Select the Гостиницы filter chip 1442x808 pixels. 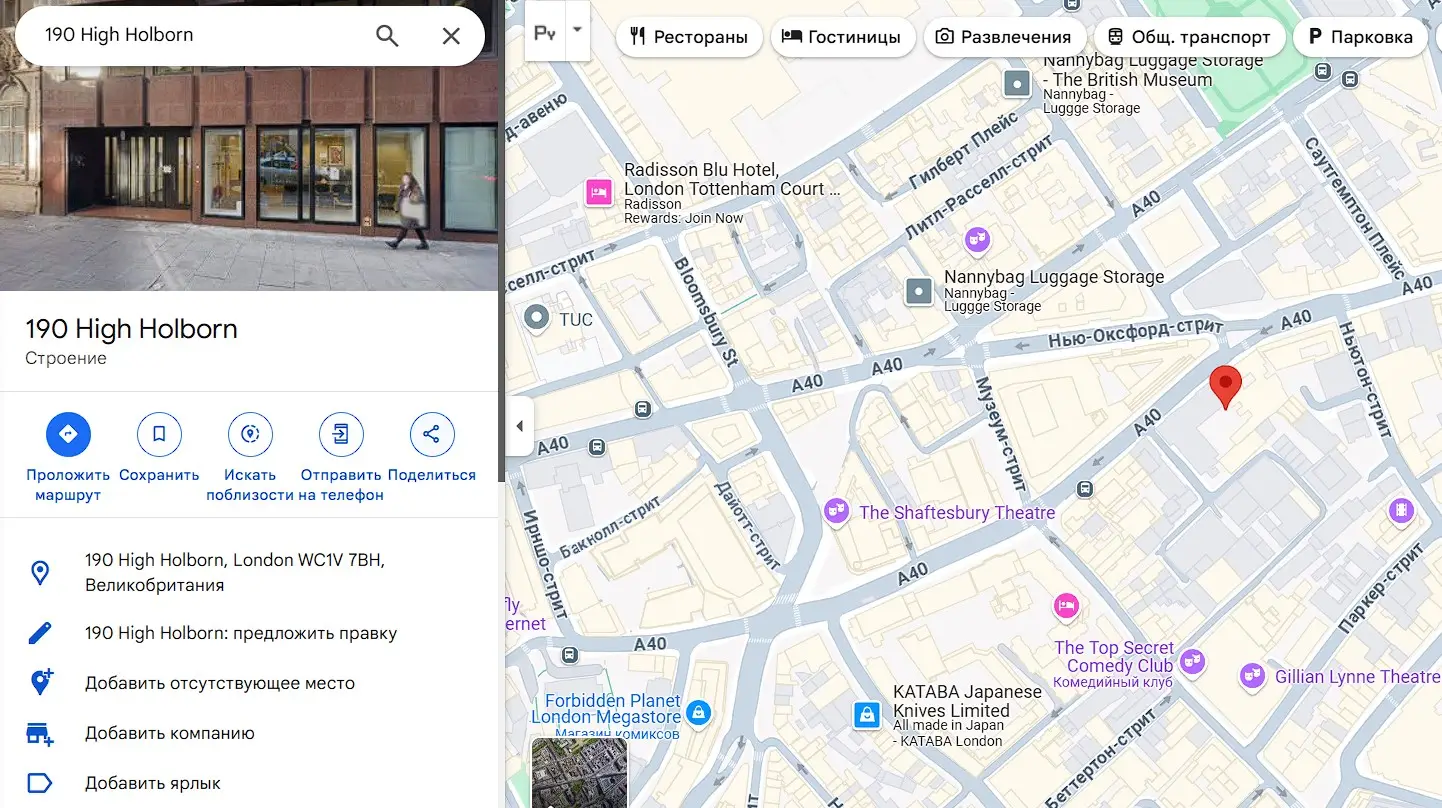point(842,37)
